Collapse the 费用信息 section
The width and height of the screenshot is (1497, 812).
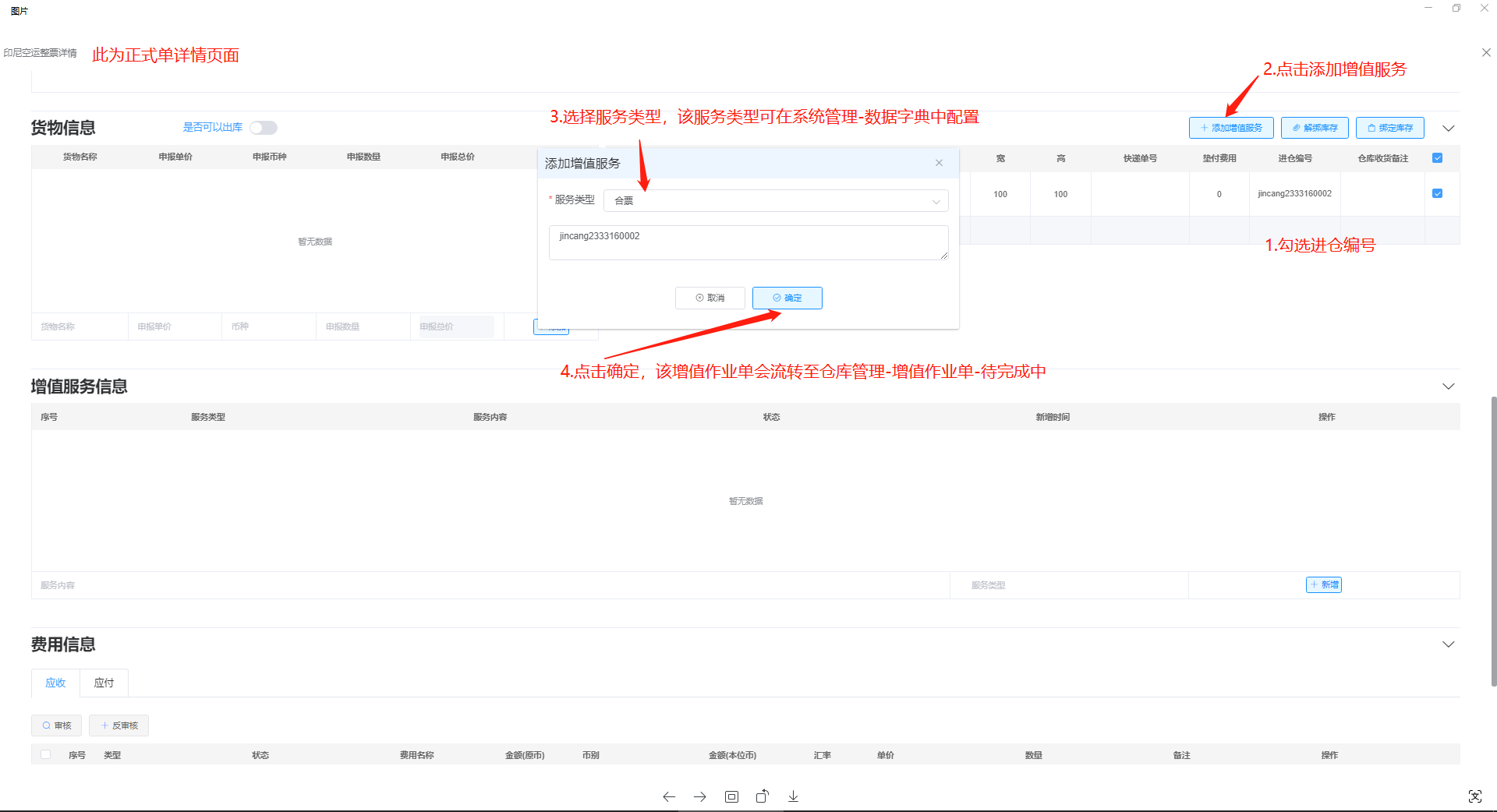coord(1448,644)
